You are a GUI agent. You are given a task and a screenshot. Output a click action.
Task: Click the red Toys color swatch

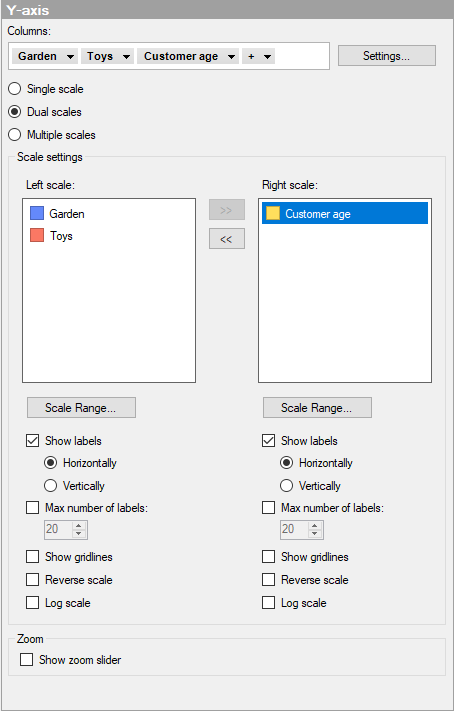(x=37, y=235)
